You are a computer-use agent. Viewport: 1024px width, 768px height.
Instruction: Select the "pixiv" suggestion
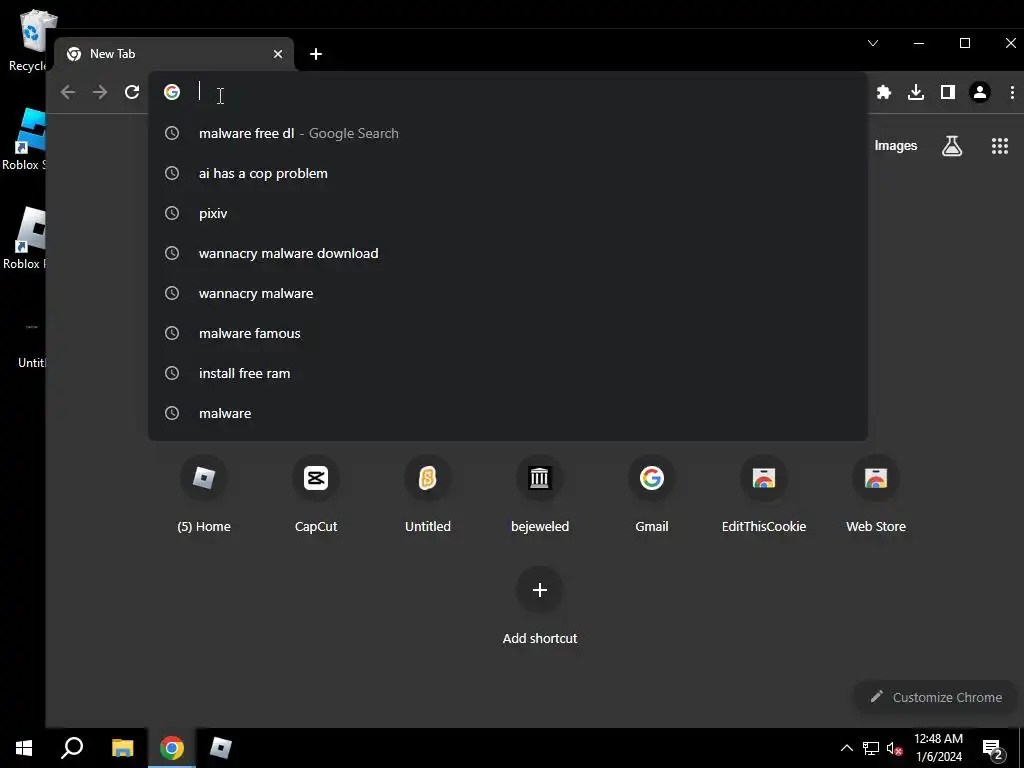click(508, 213)
